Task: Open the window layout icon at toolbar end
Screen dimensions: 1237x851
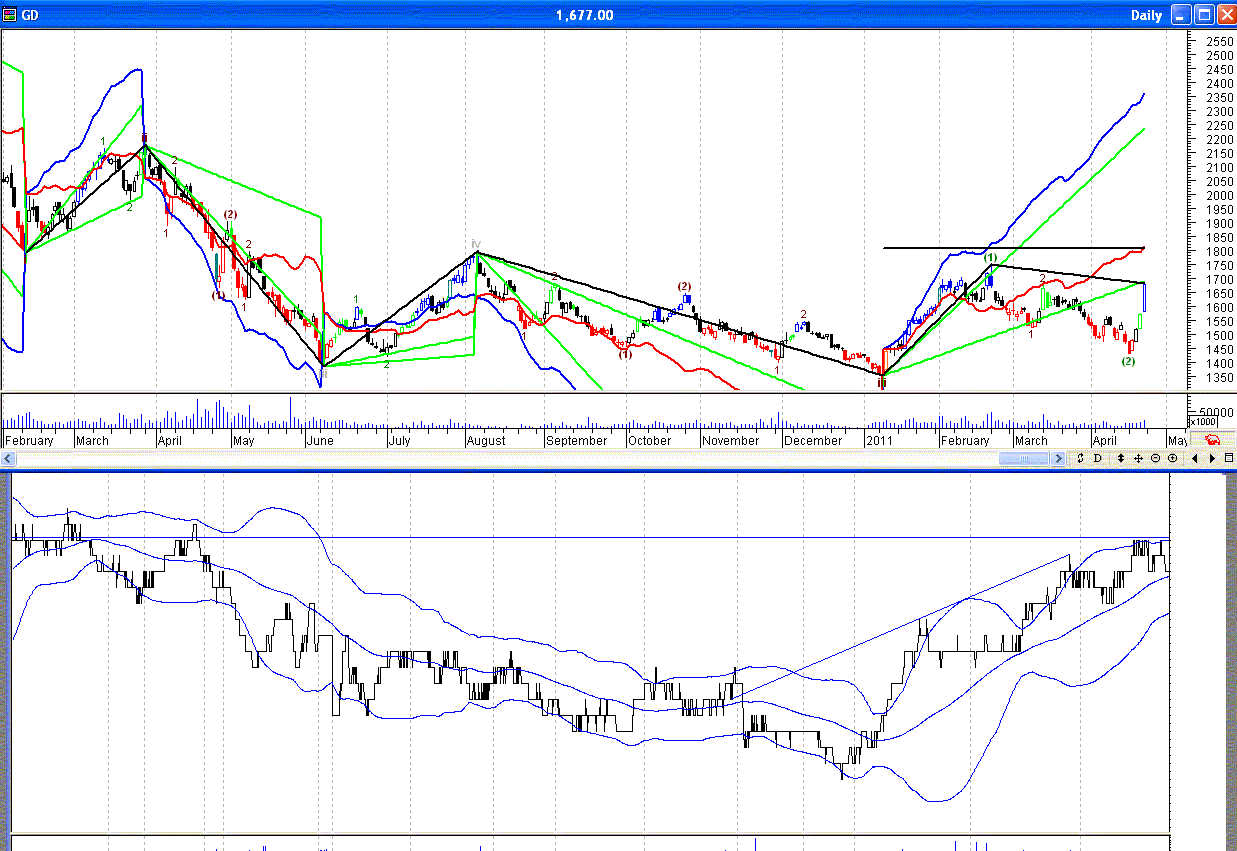Action: click(x=1229, y=458)
